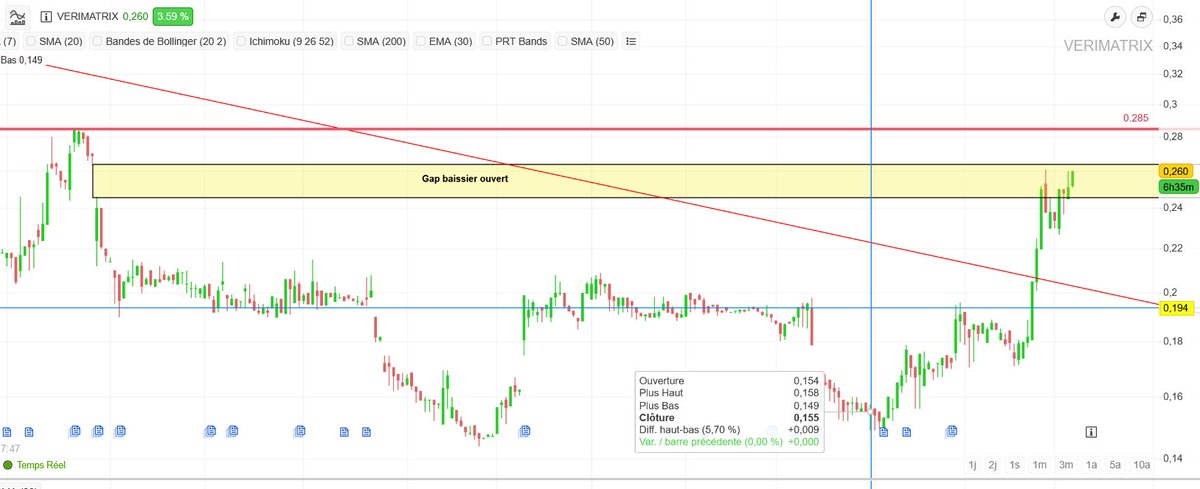Image resolution: width=1200 pixels, height=489 pixels.
Task: Check the PRT Bands indicator
Action: pos(487,41)
